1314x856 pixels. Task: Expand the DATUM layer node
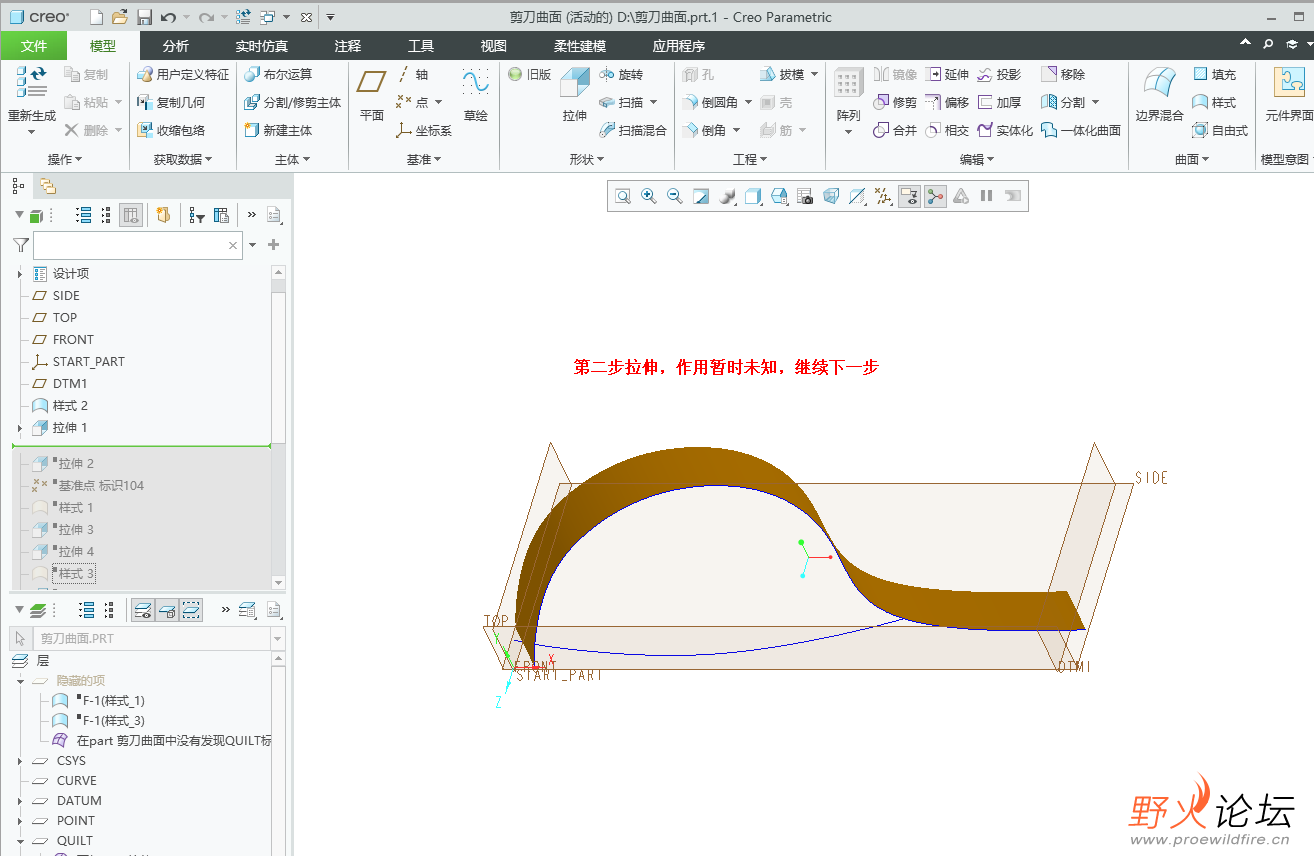click(x=20, y=801)
